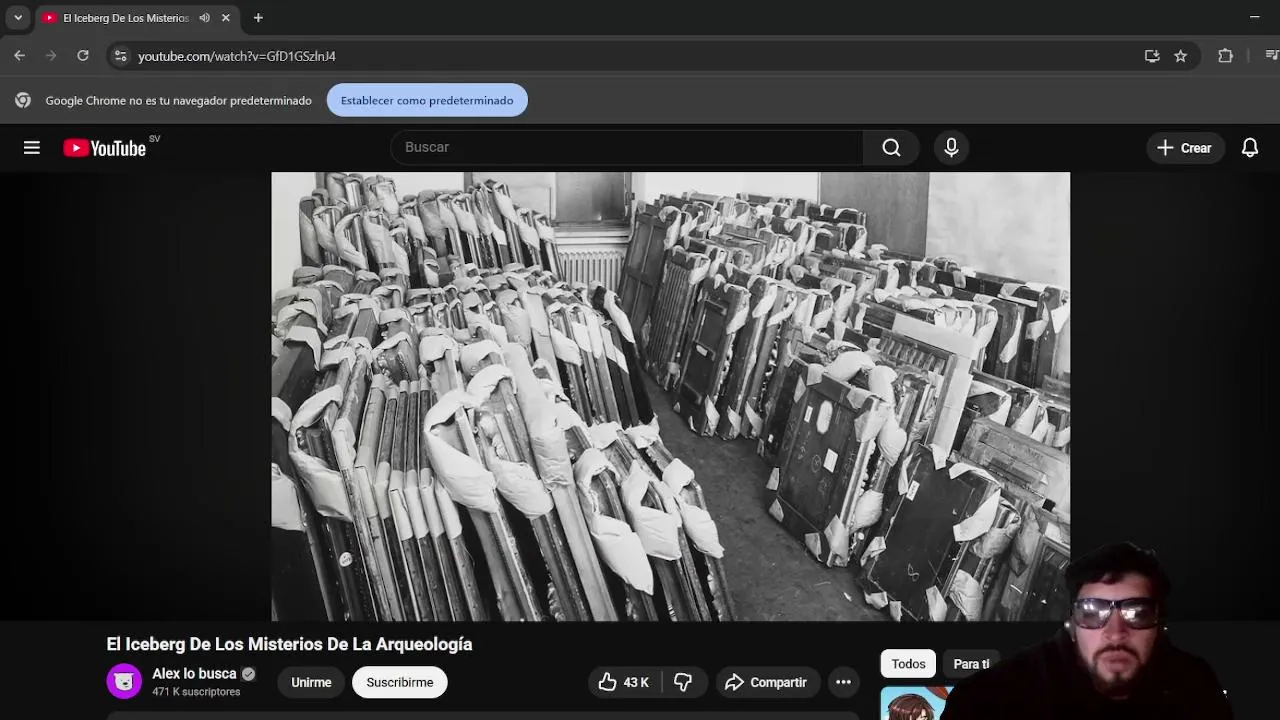Click the Compartir share button
Image resolution: width=1280 pixels, height=720 pixels.
click(766, 682)
